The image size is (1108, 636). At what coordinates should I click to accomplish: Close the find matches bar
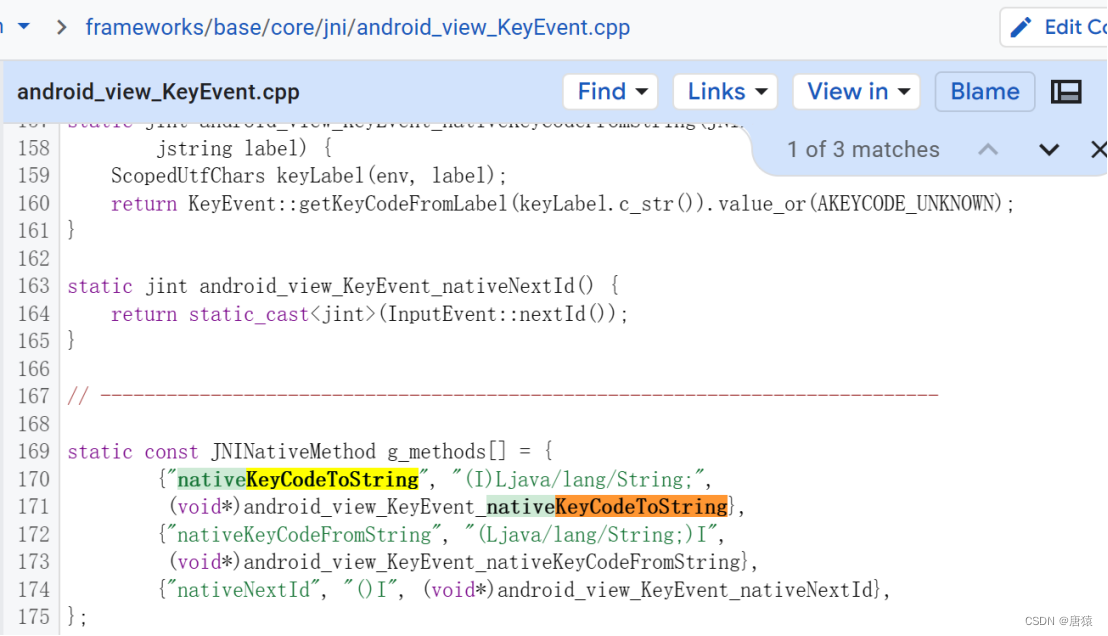[x=1098, y=150]
